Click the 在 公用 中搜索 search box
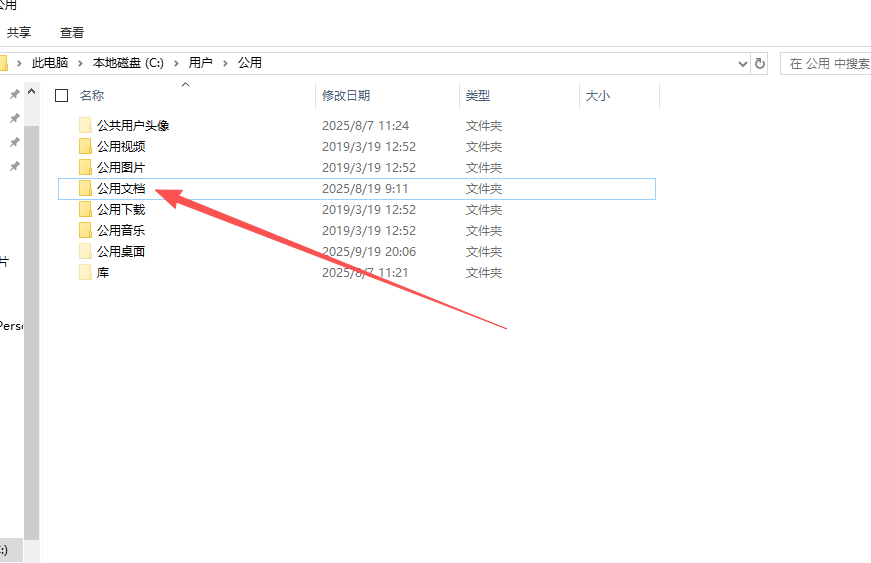This screenshot has height=563, width=871. [828, 63]
